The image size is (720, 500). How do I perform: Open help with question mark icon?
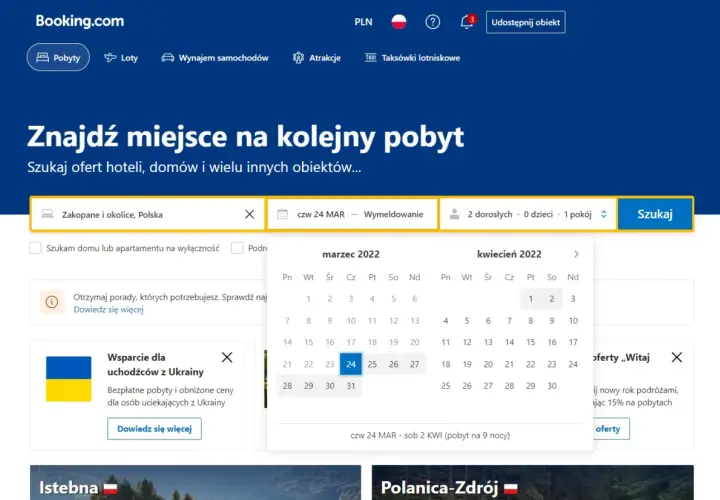(433, 22)
